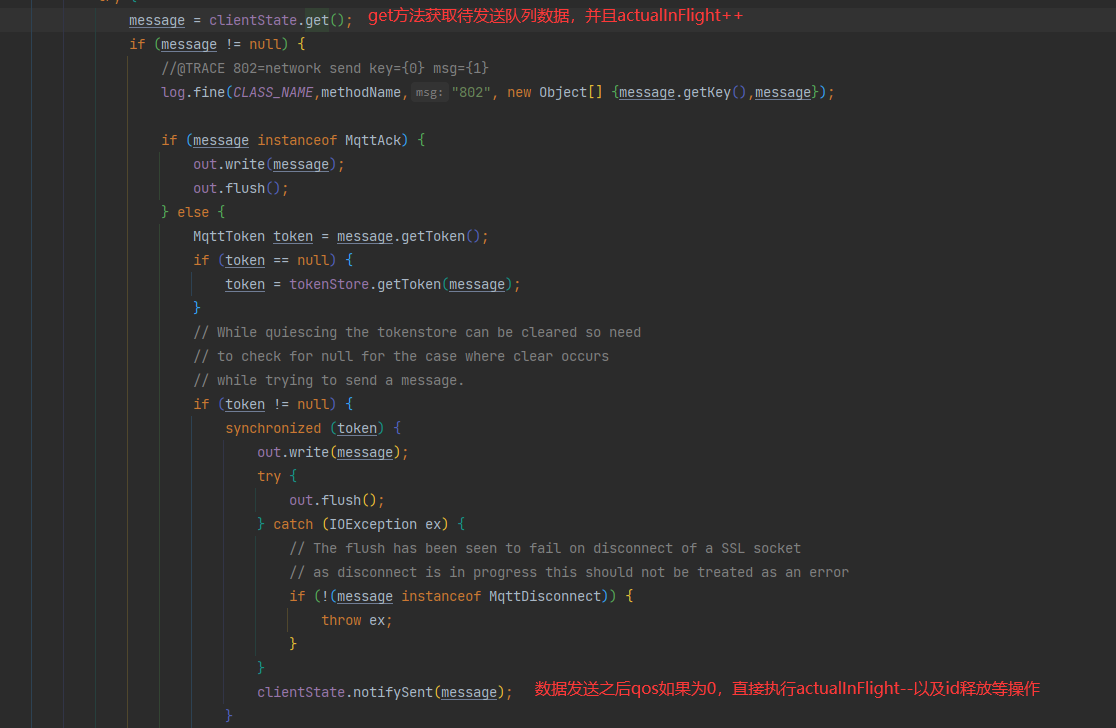Click the synchronized keyword
1116x728 pixels.
(273, 428)
